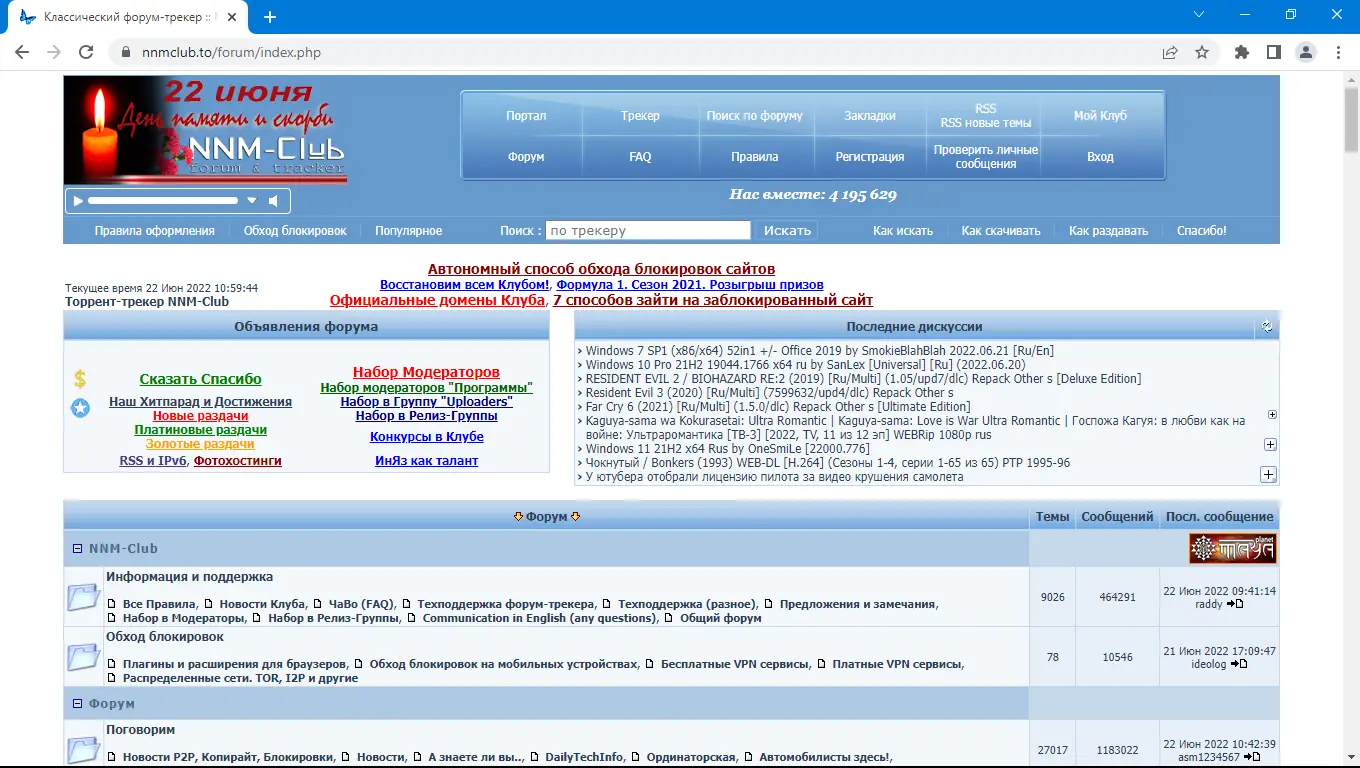The width and height of the screenshot is (1360, 768).
Task: Click the folder icon for Поговорим
Action: point(84,750)
